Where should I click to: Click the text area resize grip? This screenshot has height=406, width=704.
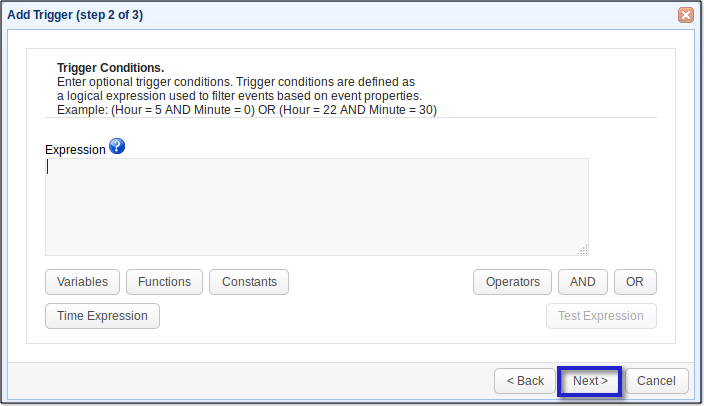pos(582,250)
